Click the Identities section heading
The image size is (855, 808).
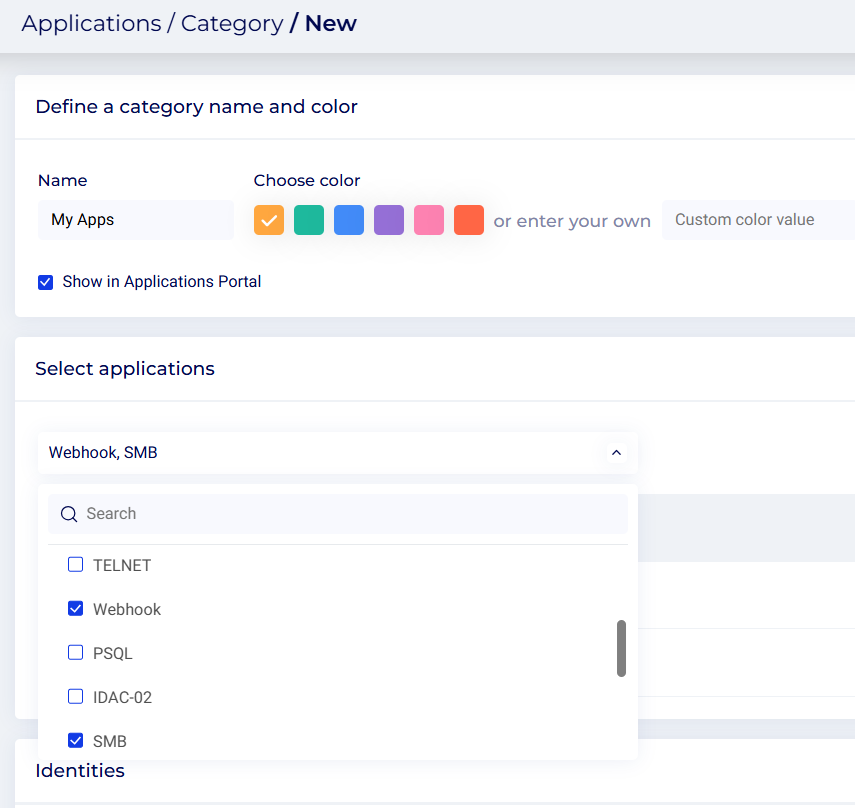point(80,770)
